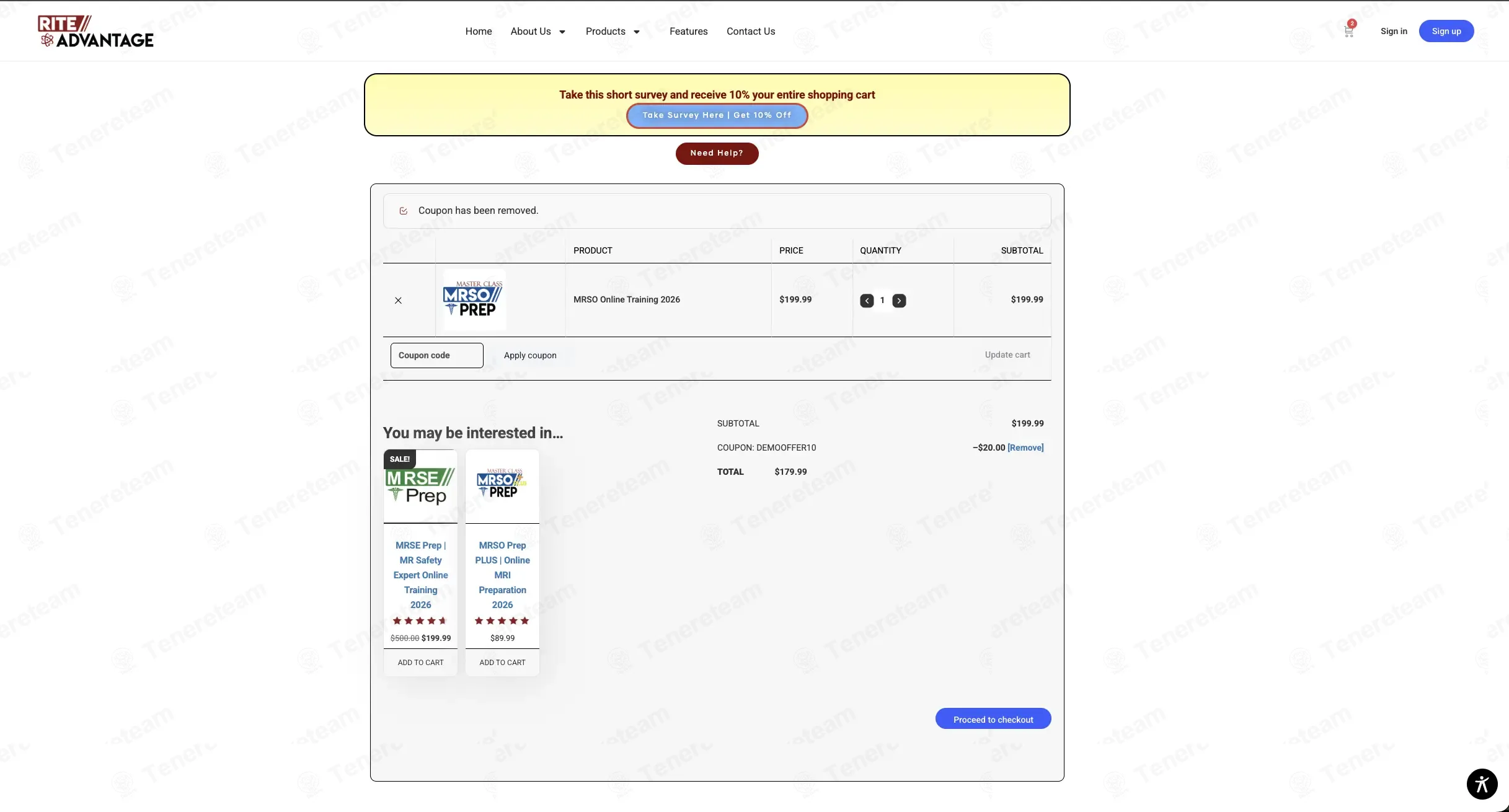Image resolution: width=1509 pixels, height=812 pixels.
Task: Expand the About Us dropdown arrow
Action: click(x=562, y=32)
